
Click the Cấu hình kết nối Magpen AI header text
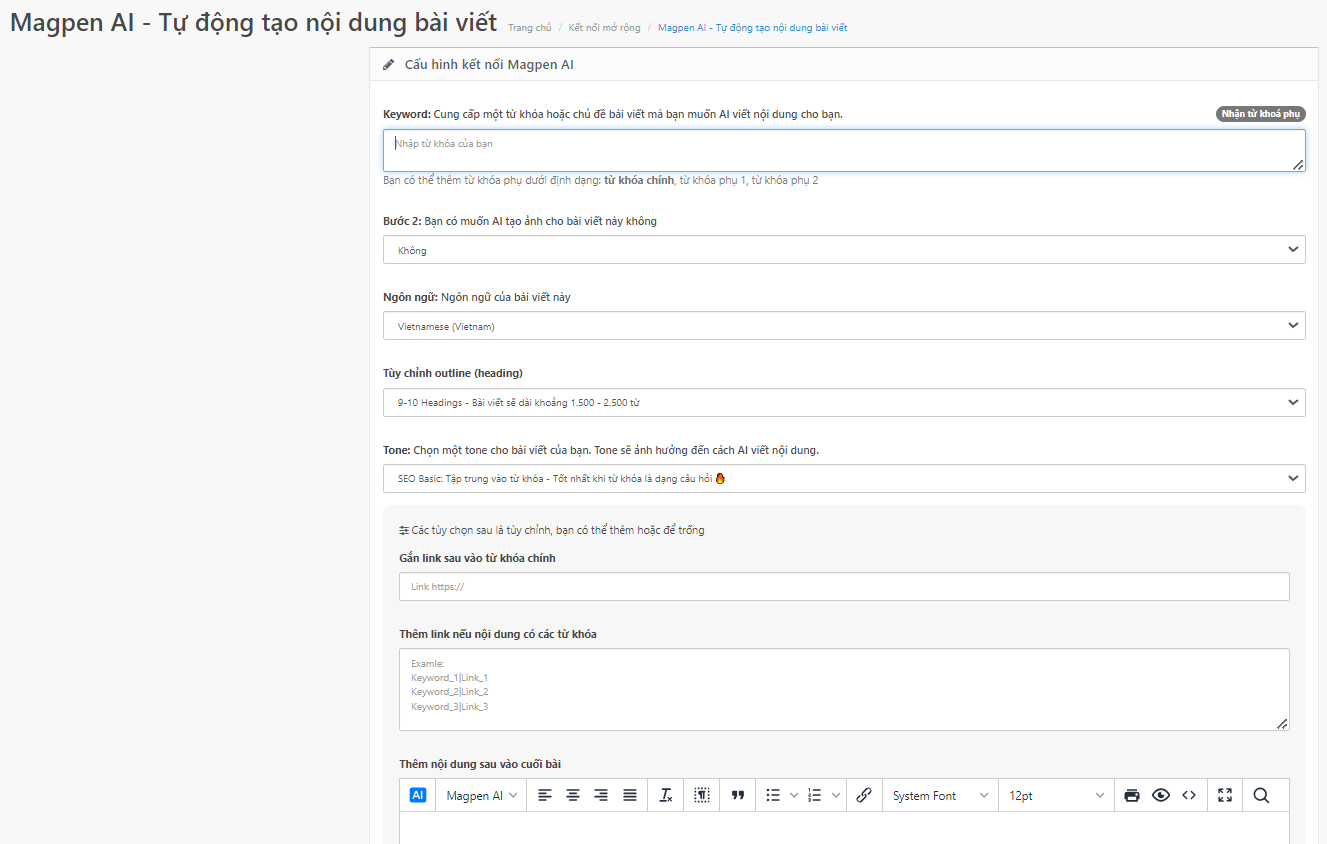pos(489,65)
